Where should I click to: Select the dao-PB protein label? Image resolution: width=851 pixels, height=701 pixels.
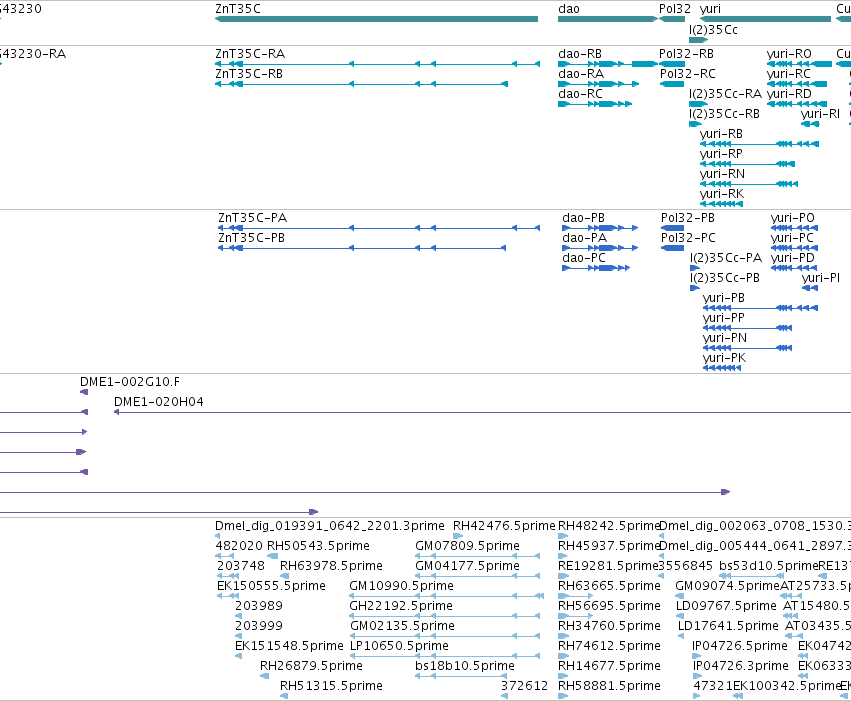pos(583,218)
